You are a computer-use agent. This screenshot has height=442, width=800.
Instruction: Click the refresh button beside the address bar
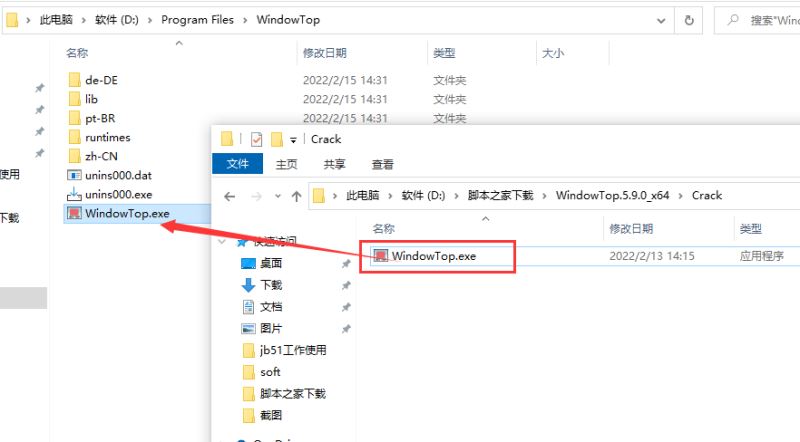689,20
